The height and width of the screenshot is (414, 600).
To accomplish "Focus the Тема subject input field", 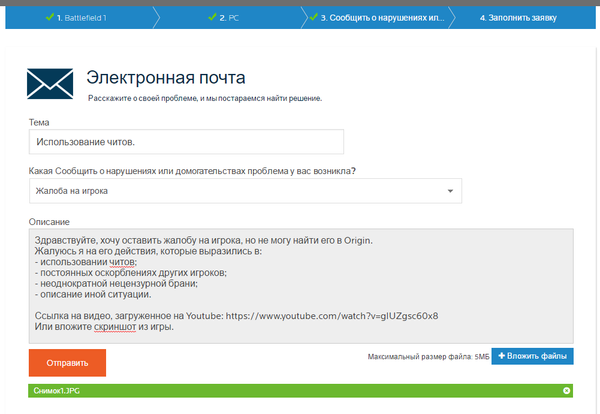I will tap(186, 142).
